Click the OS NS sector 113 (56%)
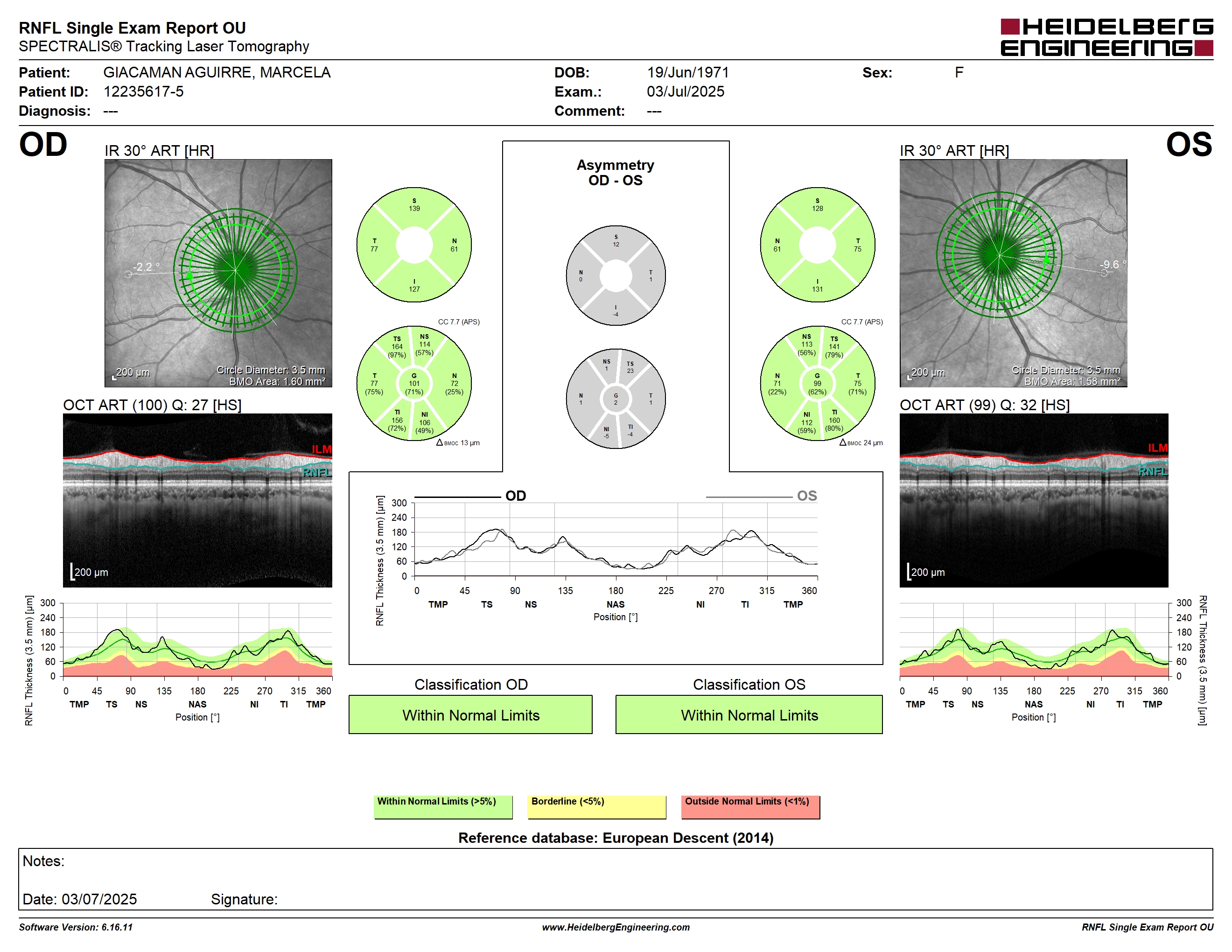 point(807,344)
